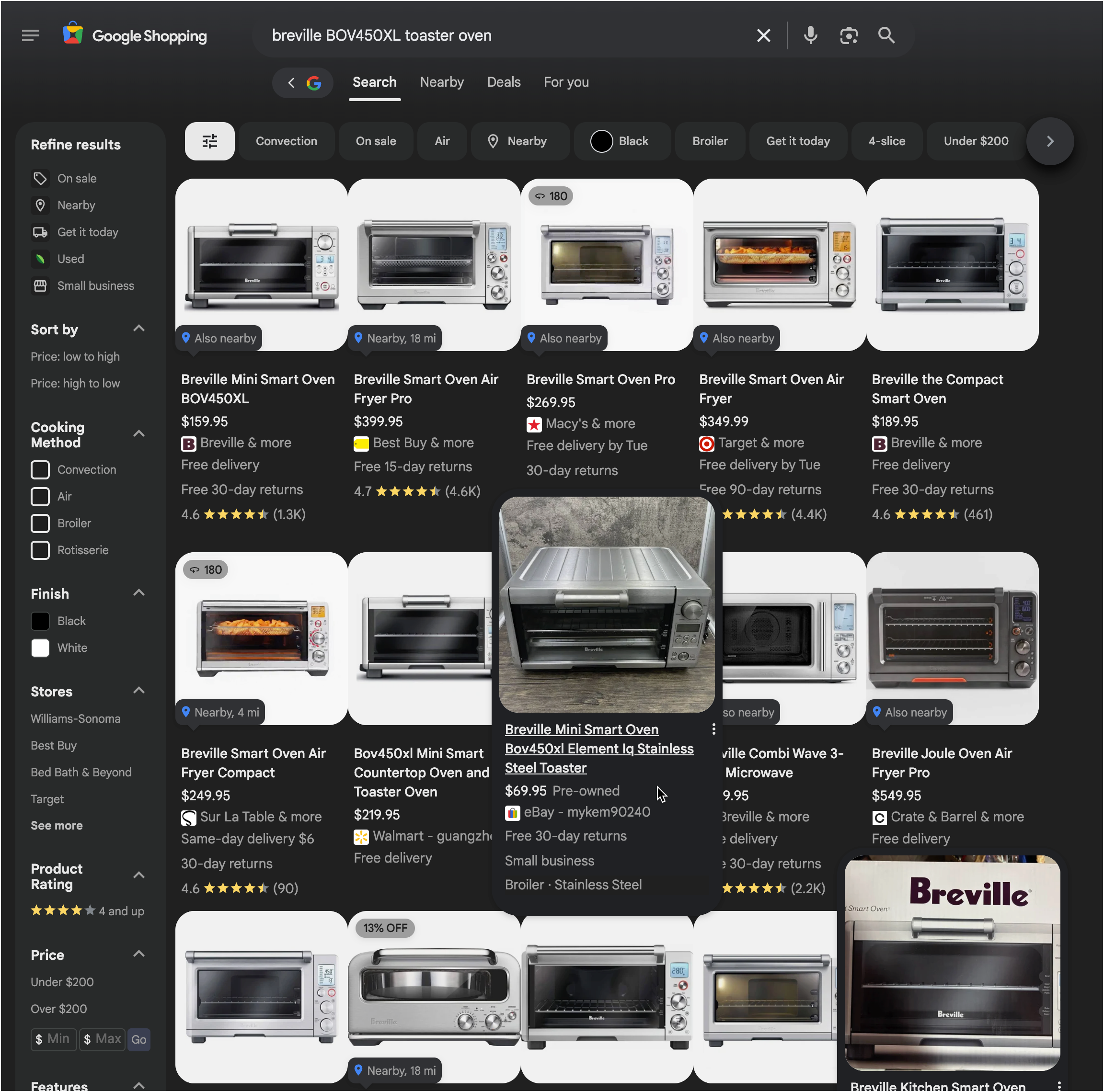Click the minimum price input field
1104x1092 pixels.
coord(54,1039)
